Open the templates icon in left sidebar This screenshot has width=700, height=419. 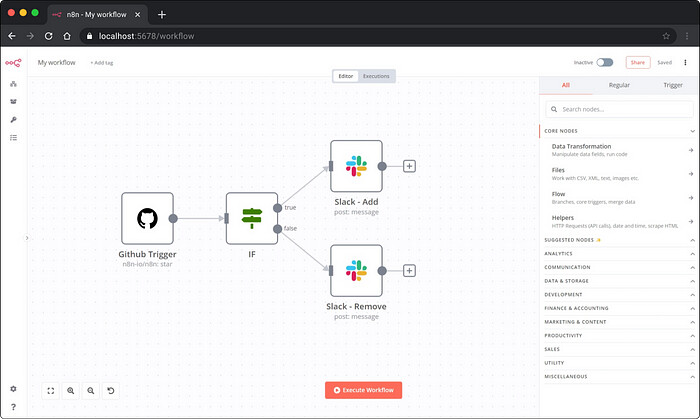(x=13, y=102)
